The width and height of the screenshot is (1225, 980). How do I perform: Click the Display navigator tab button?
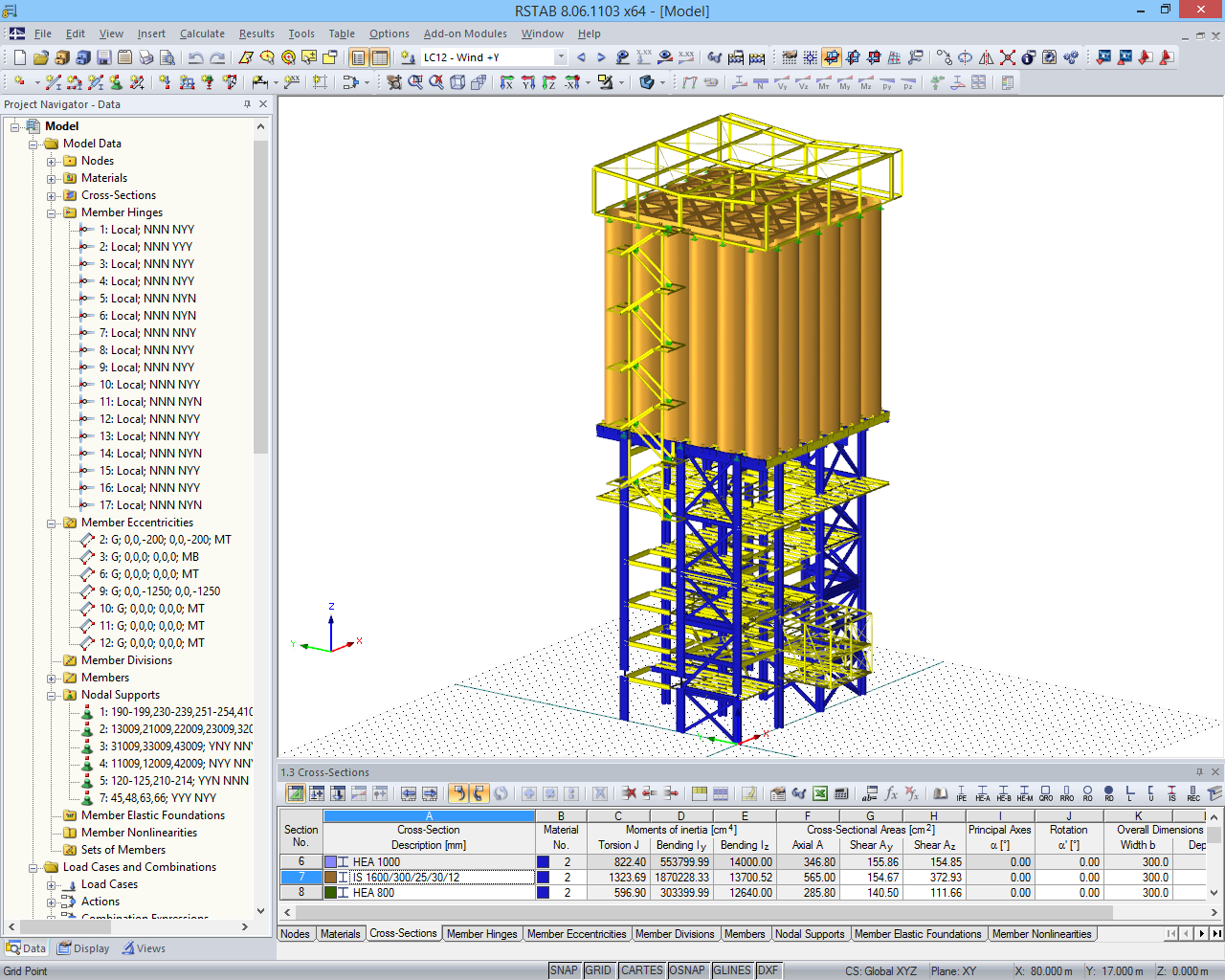point(83,948)
